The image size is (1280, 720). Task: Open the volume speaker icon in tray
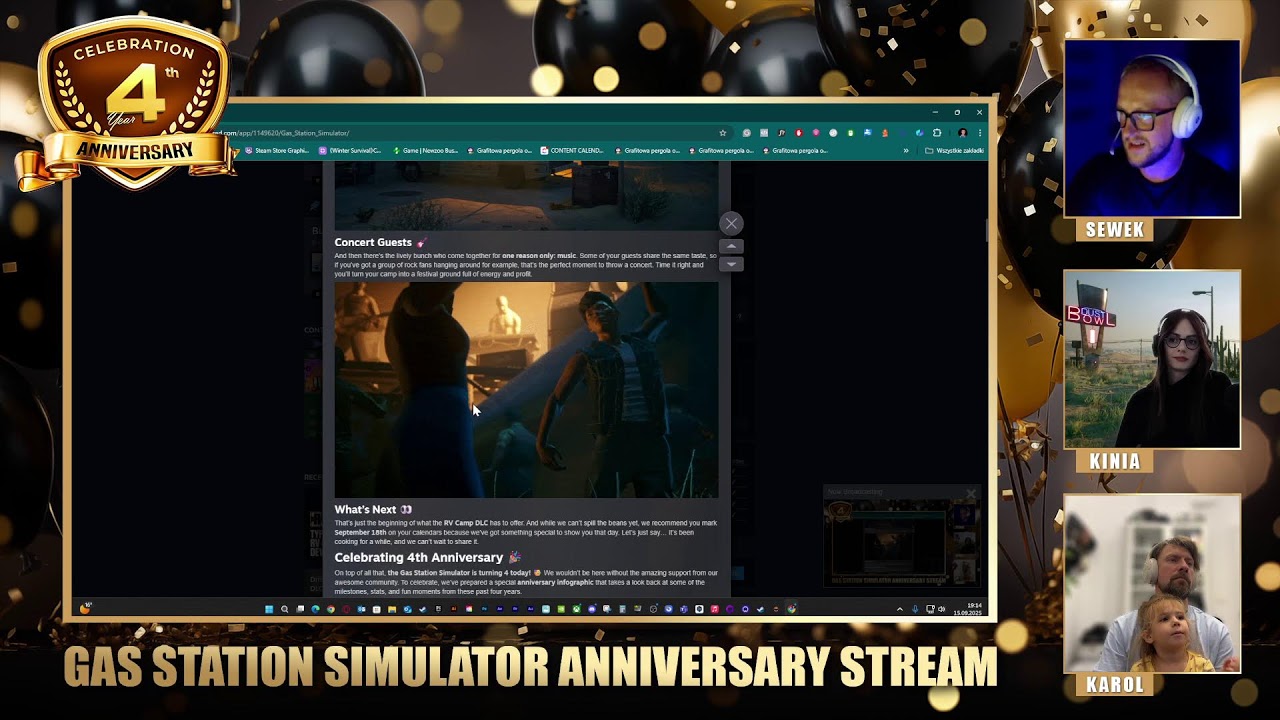pyautogui.click(x=941, y=609)
